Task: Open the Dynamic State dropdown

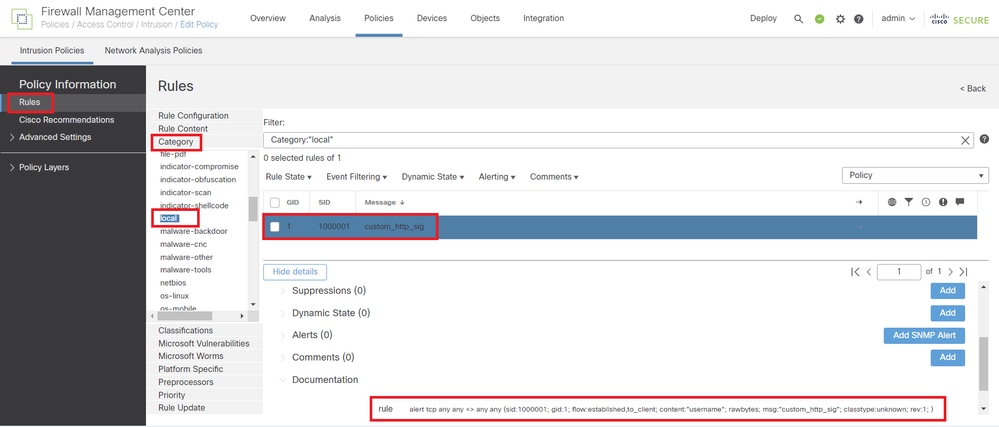Action: [x=433, y=177]
